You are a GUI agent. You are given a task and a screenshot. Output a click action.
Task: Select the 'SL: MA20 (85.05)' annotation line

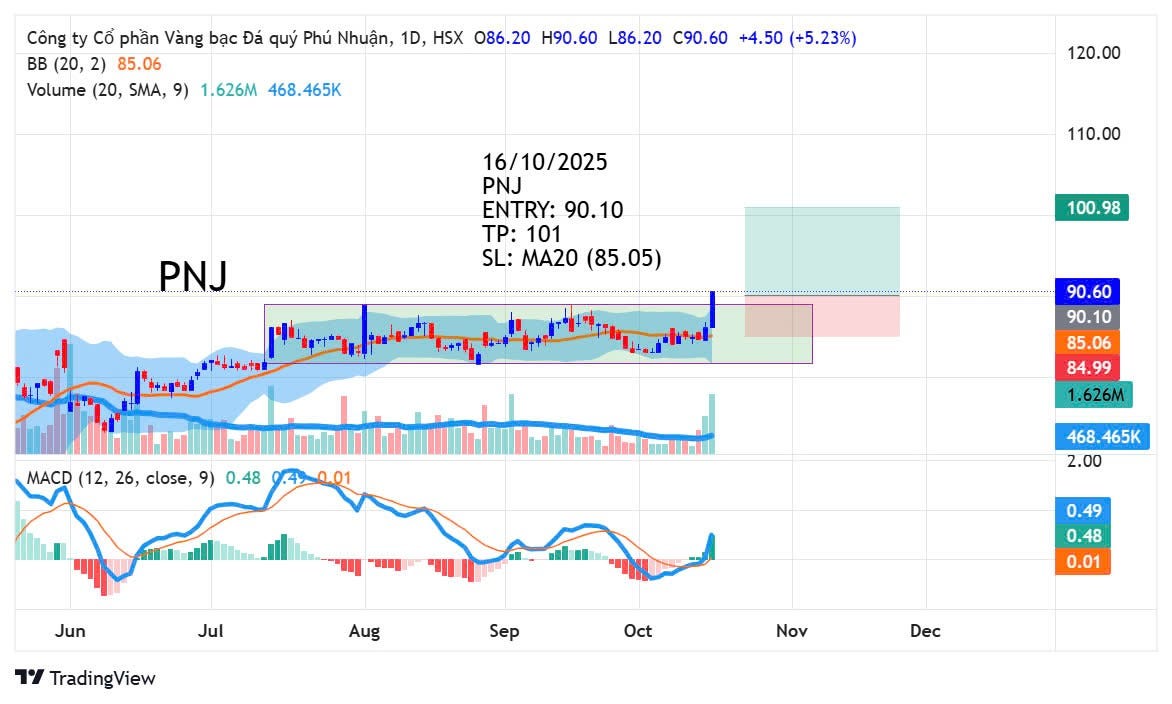[572, 259]
